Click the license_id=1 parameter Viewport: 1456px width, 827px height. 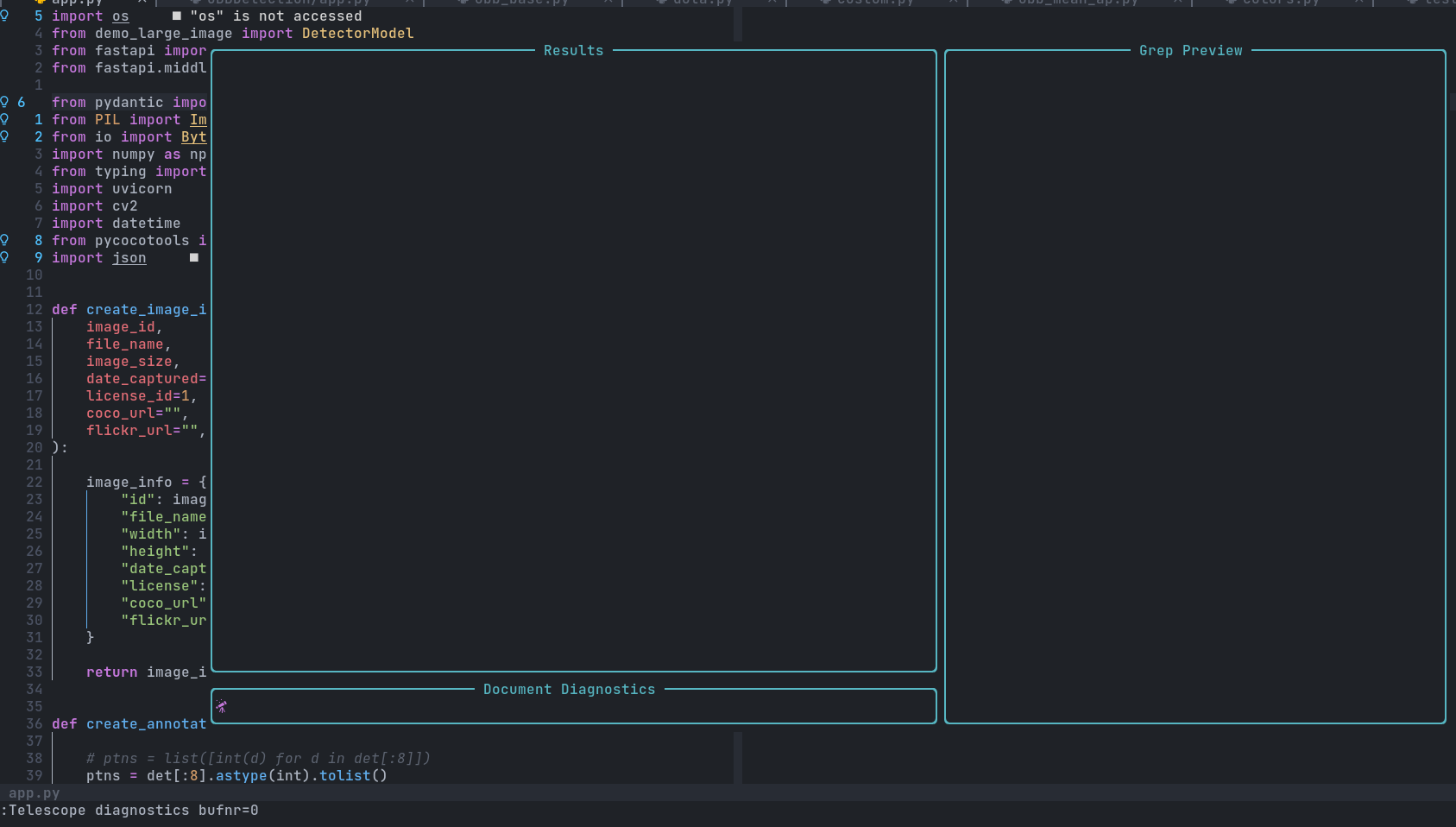pos(142,395)
